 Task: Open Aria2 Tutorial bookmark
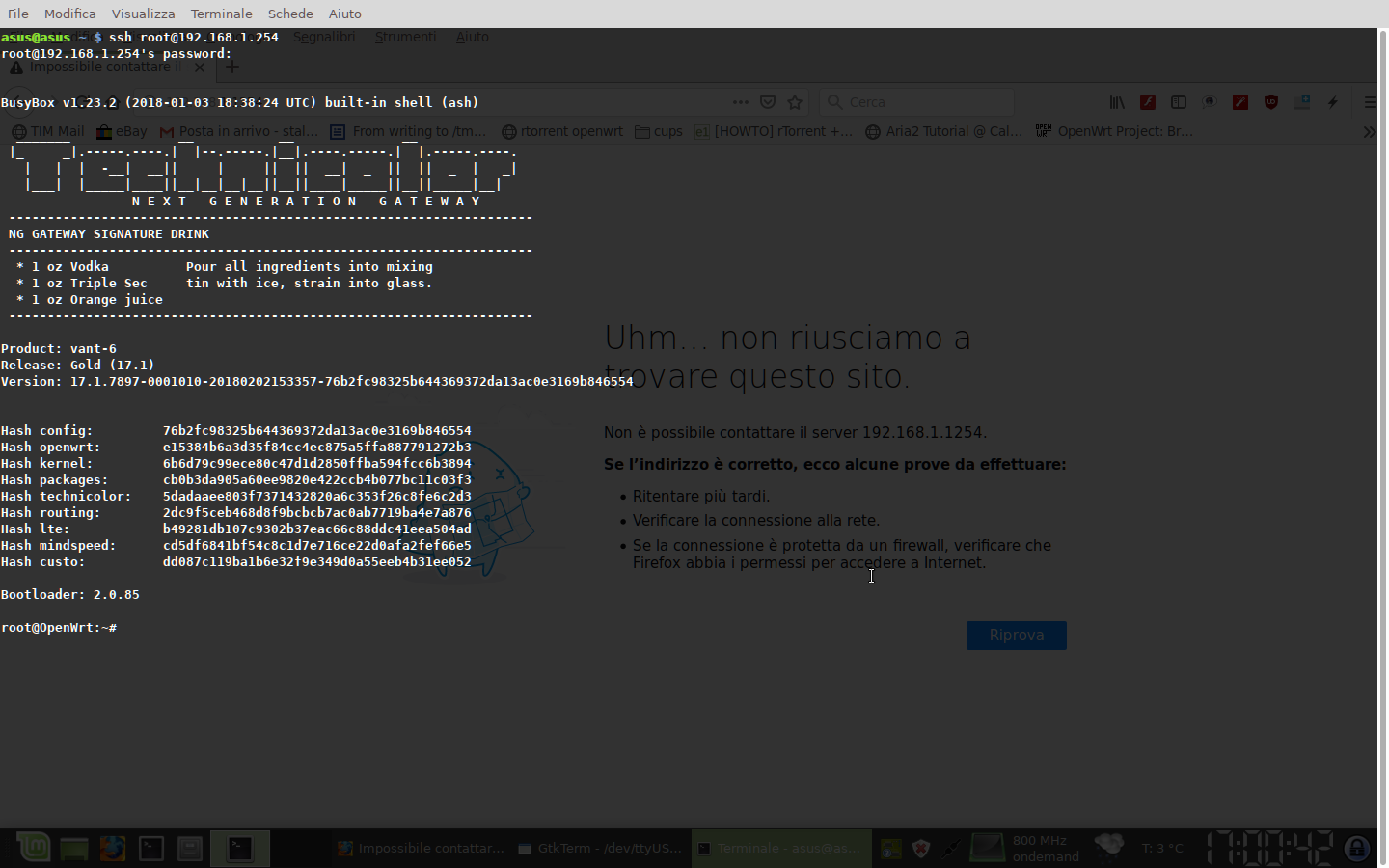point(944,131)
